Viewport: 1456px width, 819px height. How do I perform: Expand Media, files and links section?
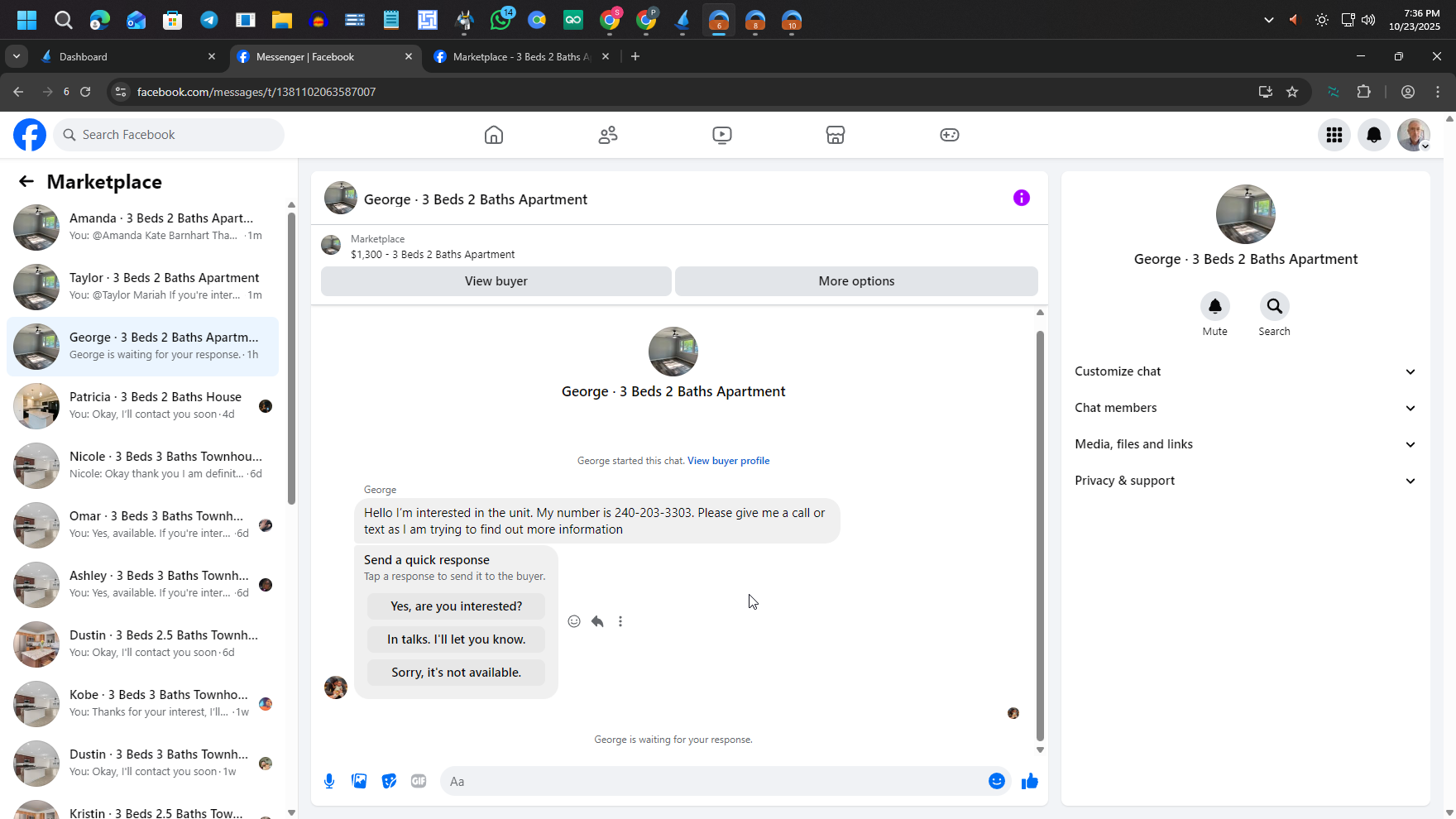coord(1246,444)
